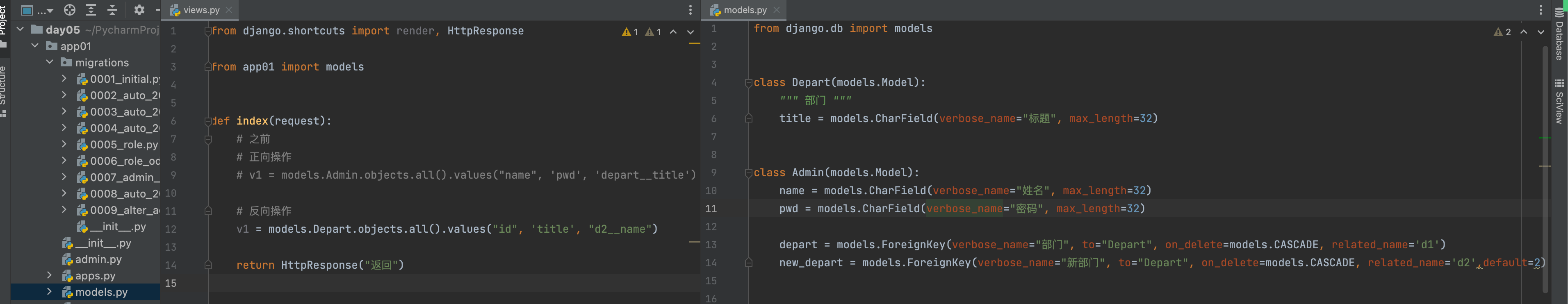Click the index function name in views.py

tap(252, 121)
